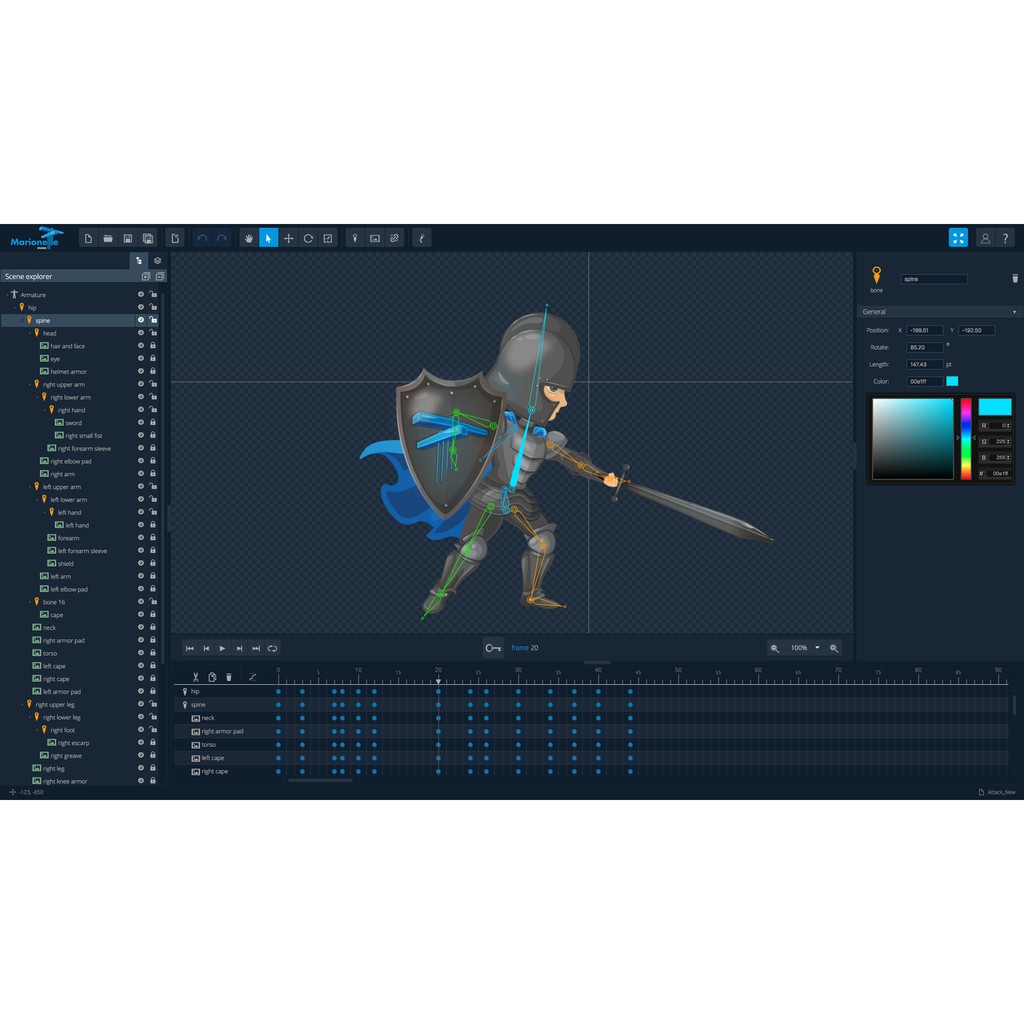Viewport: 1024px width, 1024px height.
Task: Select the Hand pan tool
Action: pyautogui.click(x=249, y=238)
